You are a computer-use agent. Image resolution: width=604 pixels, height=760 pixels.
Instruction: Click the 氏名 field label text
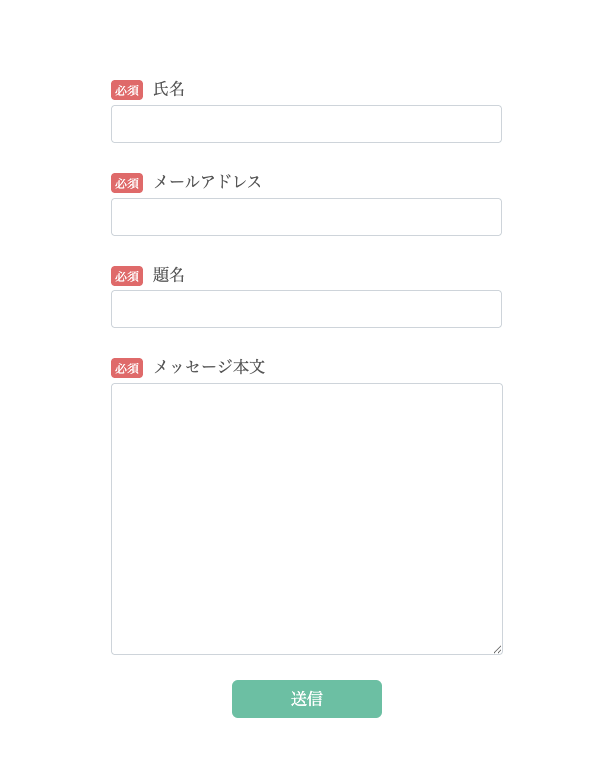coord(169,89)
